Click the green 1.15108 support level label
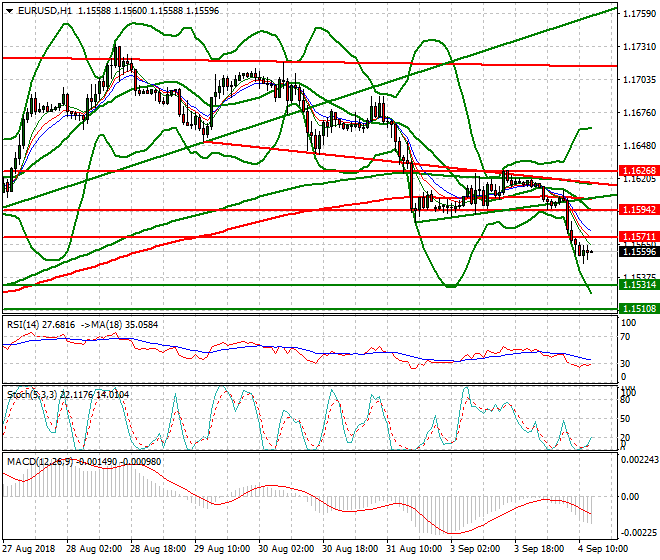 (639, 308)
